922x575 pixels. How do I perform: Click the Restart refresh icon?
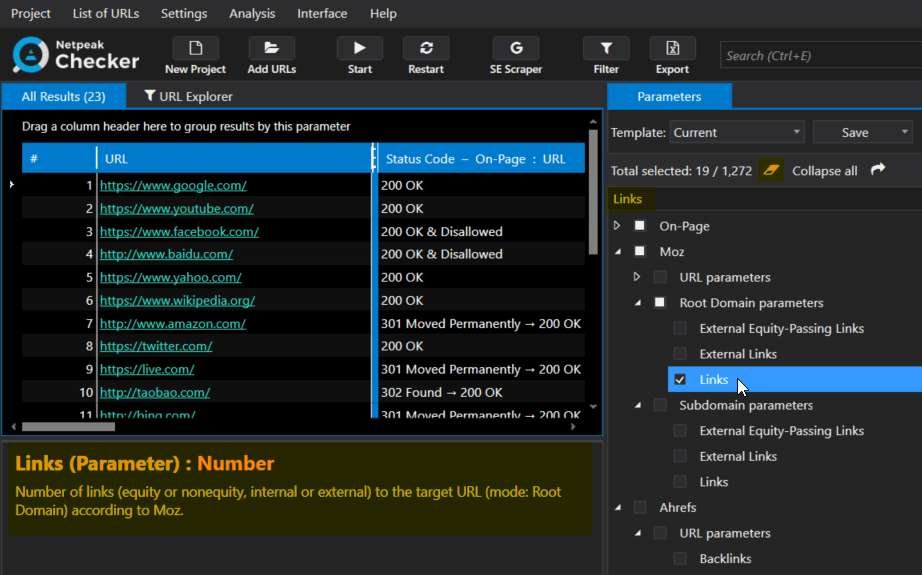(x=426, y=48)
